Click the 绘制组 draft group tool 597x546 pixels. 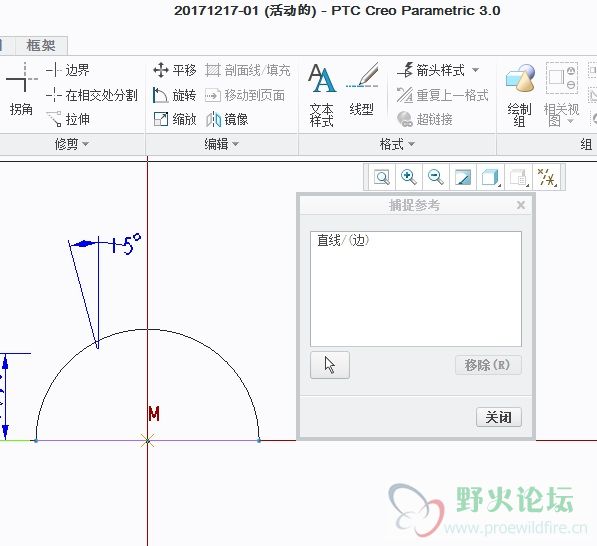[520, 94]
